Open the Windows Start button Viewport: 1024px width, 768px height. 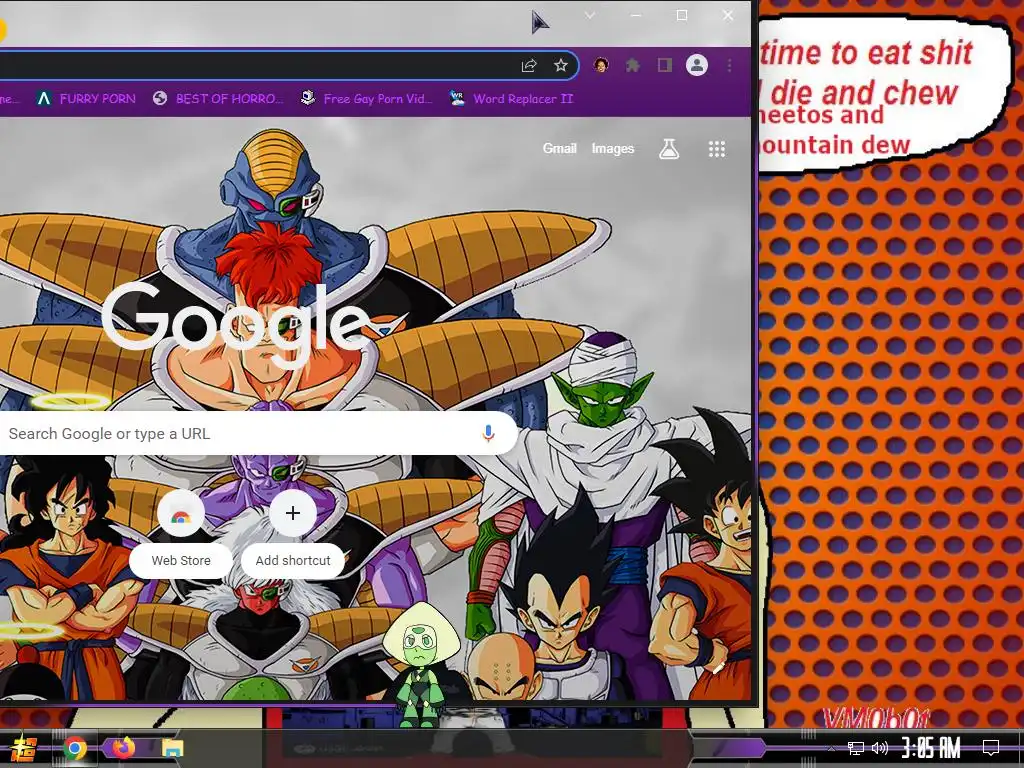tap(24, 748)
